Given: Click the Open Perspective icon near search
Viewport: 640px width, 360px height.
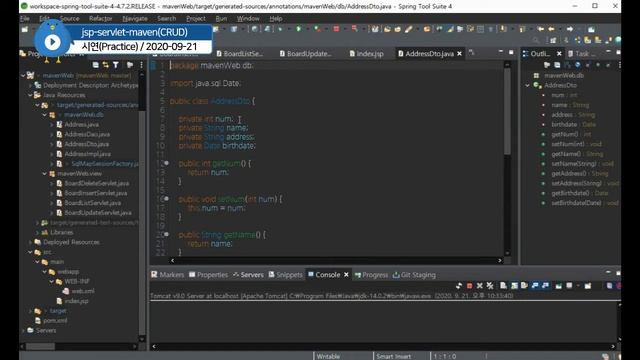Looking at the screenshot, I should [553, 40].
